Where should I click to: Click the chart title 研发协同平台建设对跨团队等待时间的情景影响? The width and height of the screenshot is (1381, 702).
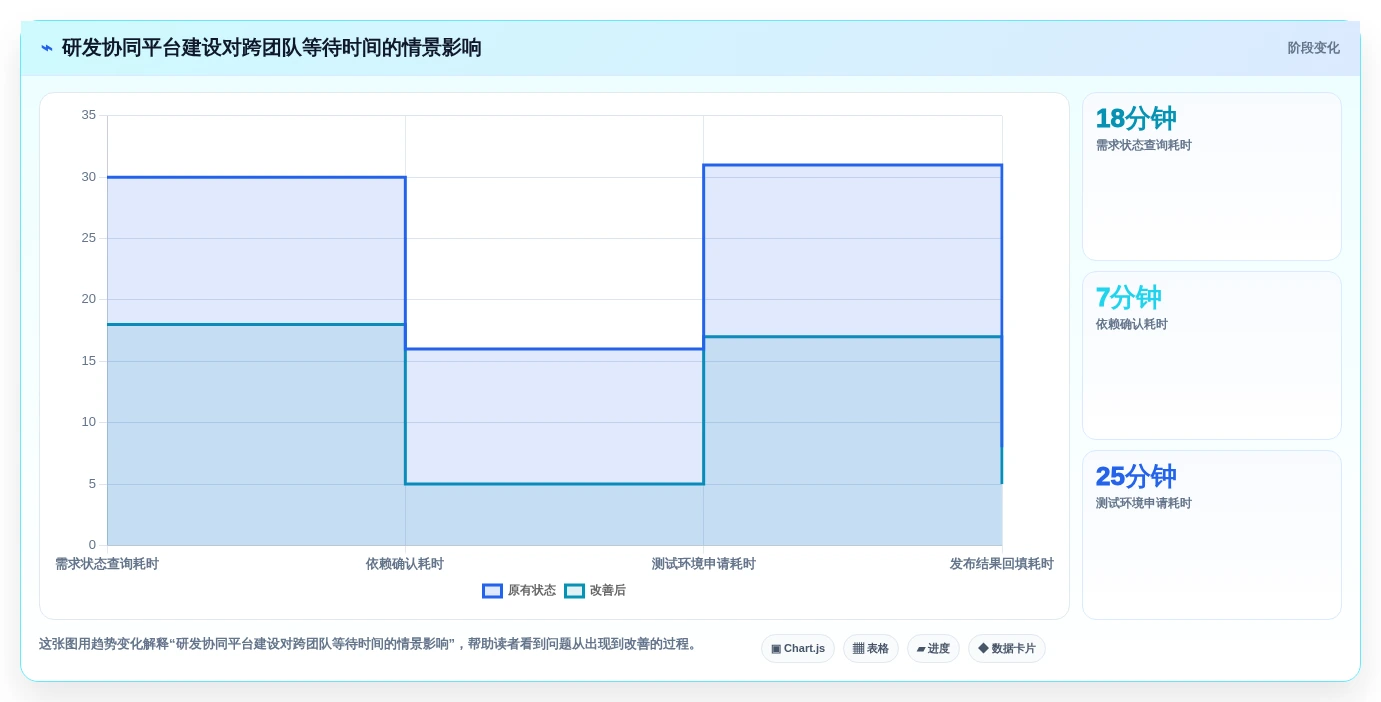tap(272, 48)
